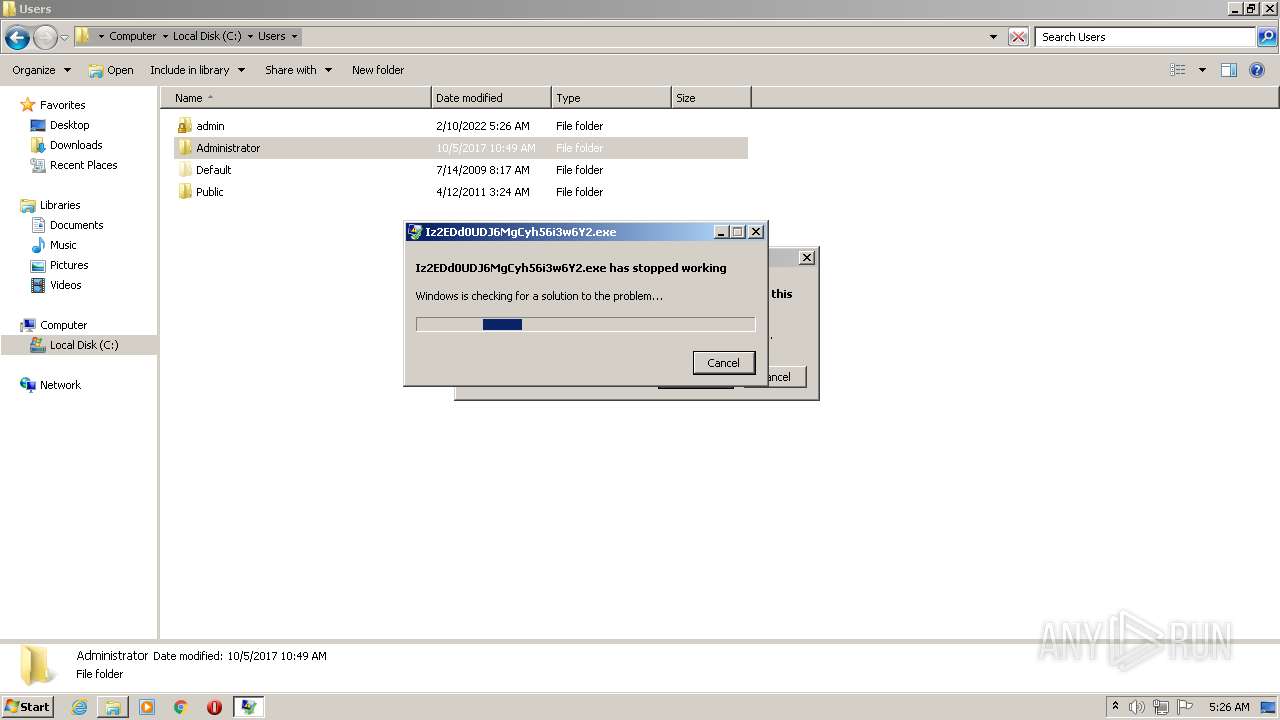Click the search magnifier icon
Image resolution: width=1280 pixels, height=720 pixels.
pos(1267,37)
